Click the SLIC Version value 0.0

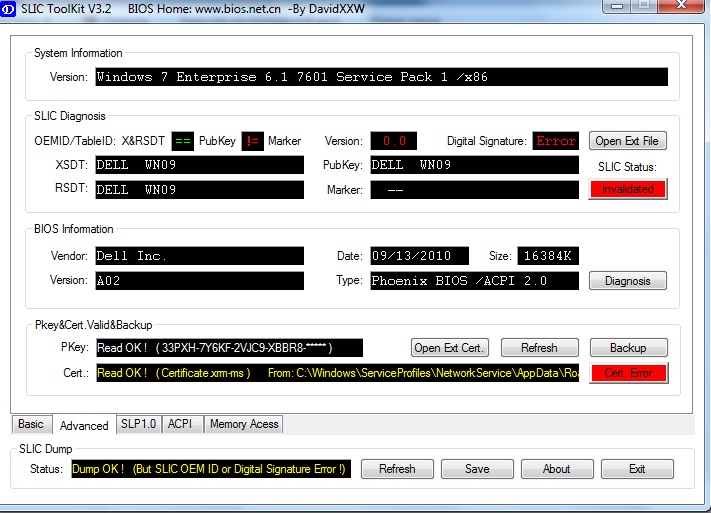click(x=394, y=141)
